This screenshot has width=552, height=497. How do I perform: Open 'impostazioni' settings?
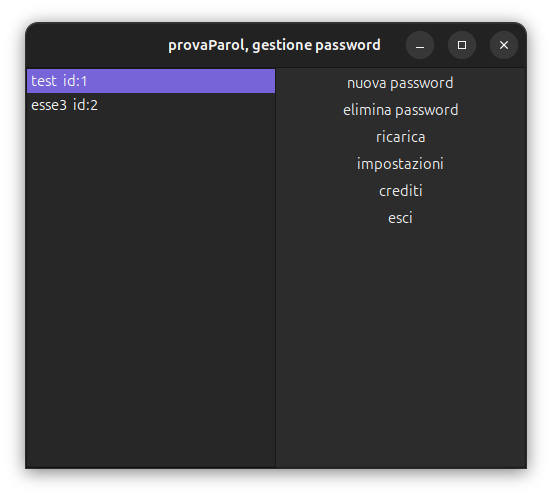tap(400, 164)
